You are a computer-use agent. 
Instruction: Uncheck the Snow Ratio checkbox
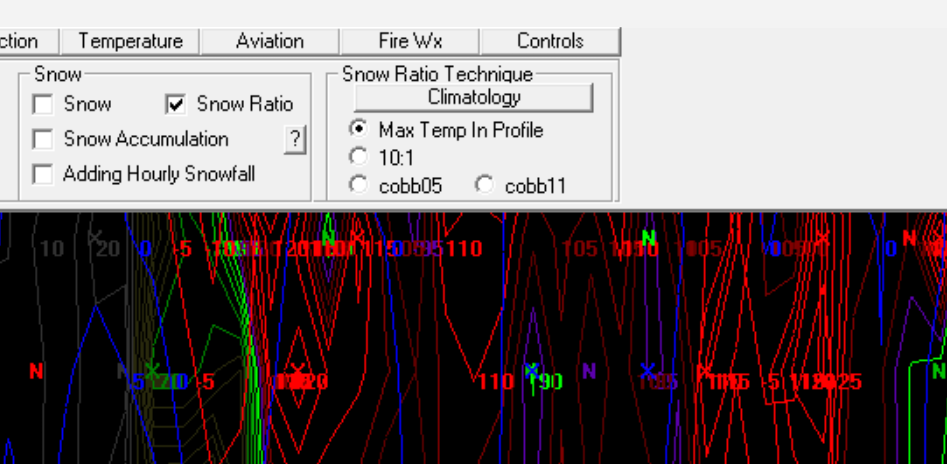pyautogui.click(x=176, y=105)
